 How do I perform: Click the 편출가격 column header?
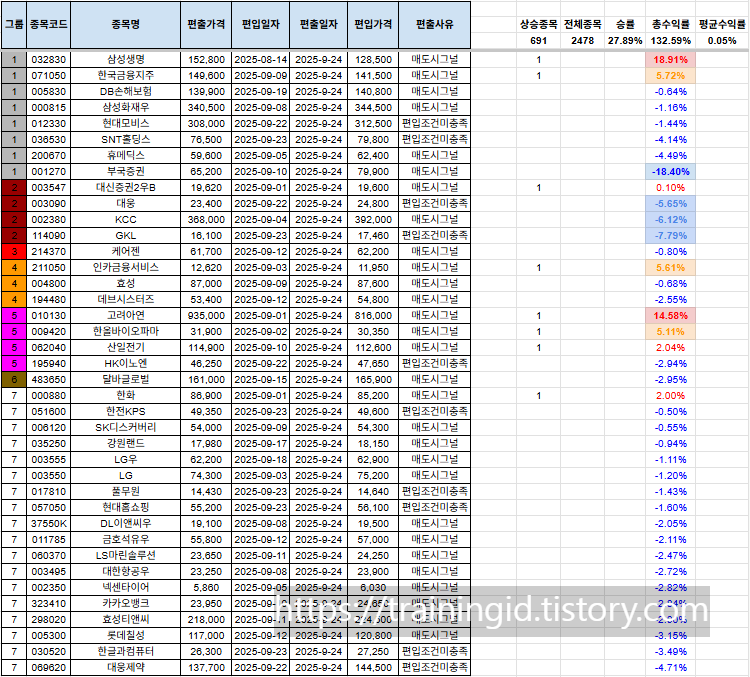(206, 24)
